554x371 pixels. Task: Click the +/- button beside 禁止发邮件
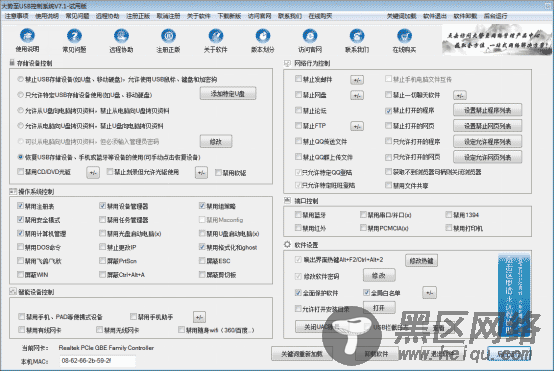point(357,80)
